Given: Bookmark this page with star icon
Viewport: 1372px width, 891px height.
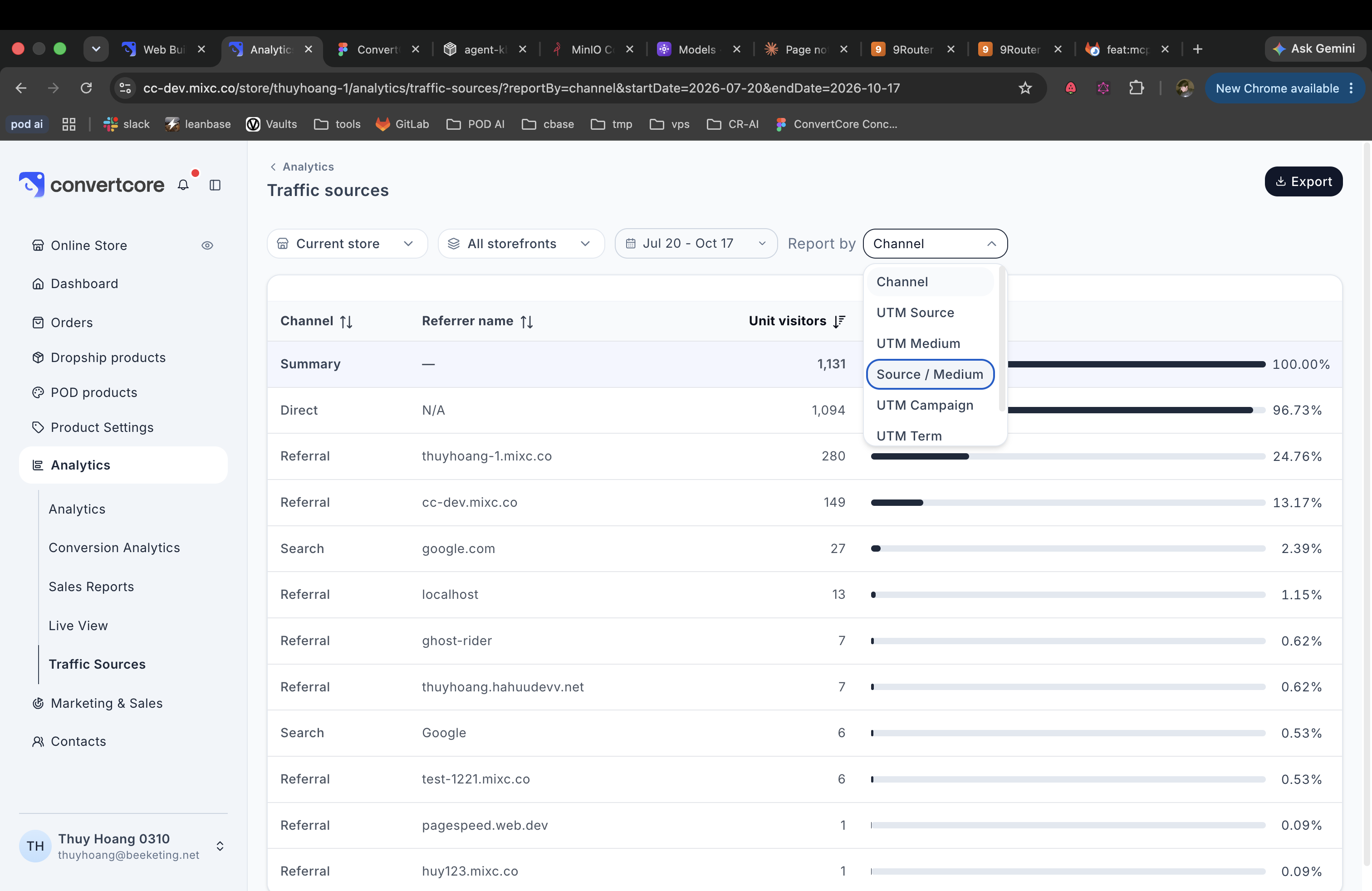Looking at the screenshot, I should 1025,88.
